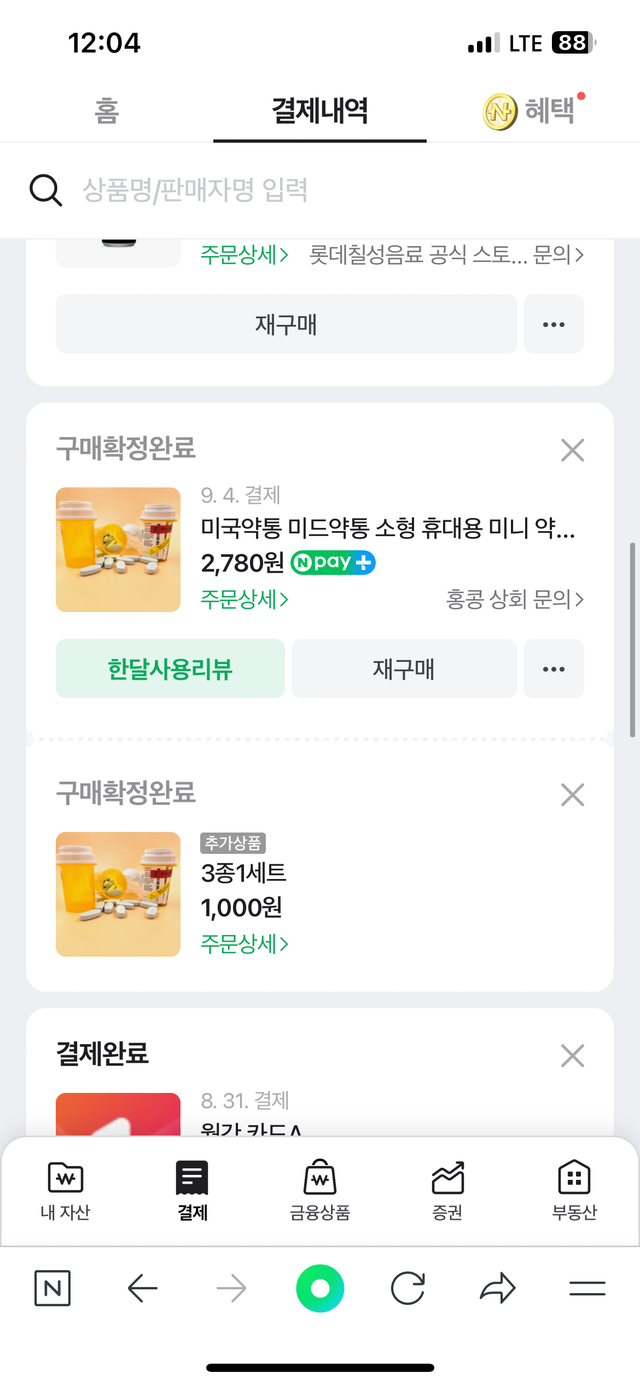Go to 부동산 real estate icon
This screenshot has width=640, height=1385.
tap(574, 1179)
